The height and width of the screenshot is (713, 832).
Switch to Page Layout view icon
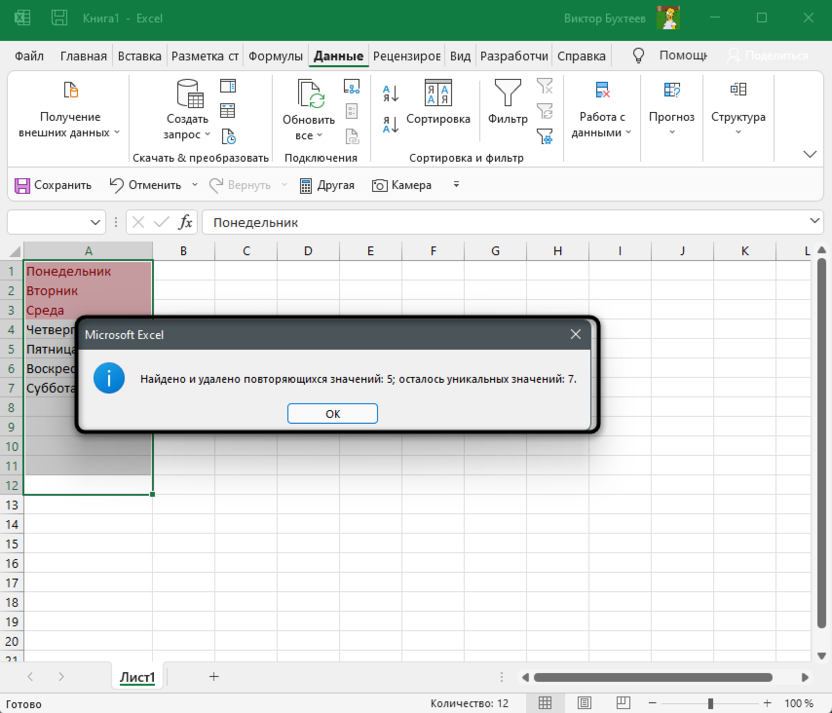[584, 703]
